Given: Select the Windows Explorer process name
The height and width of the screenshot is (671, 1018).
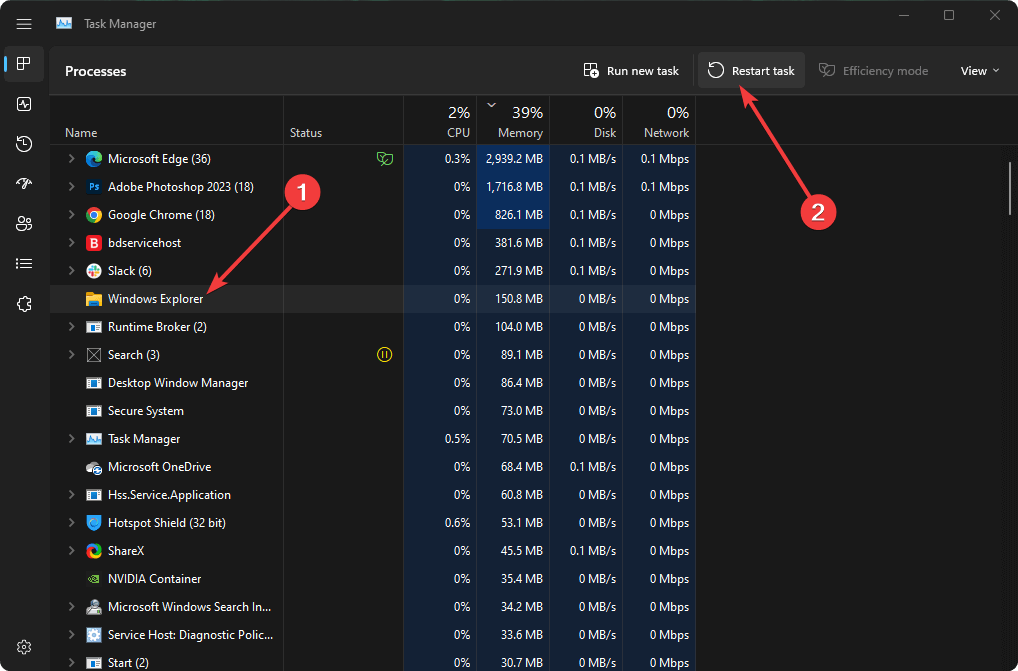Looking at the screenshot, I should pos(156,299).
